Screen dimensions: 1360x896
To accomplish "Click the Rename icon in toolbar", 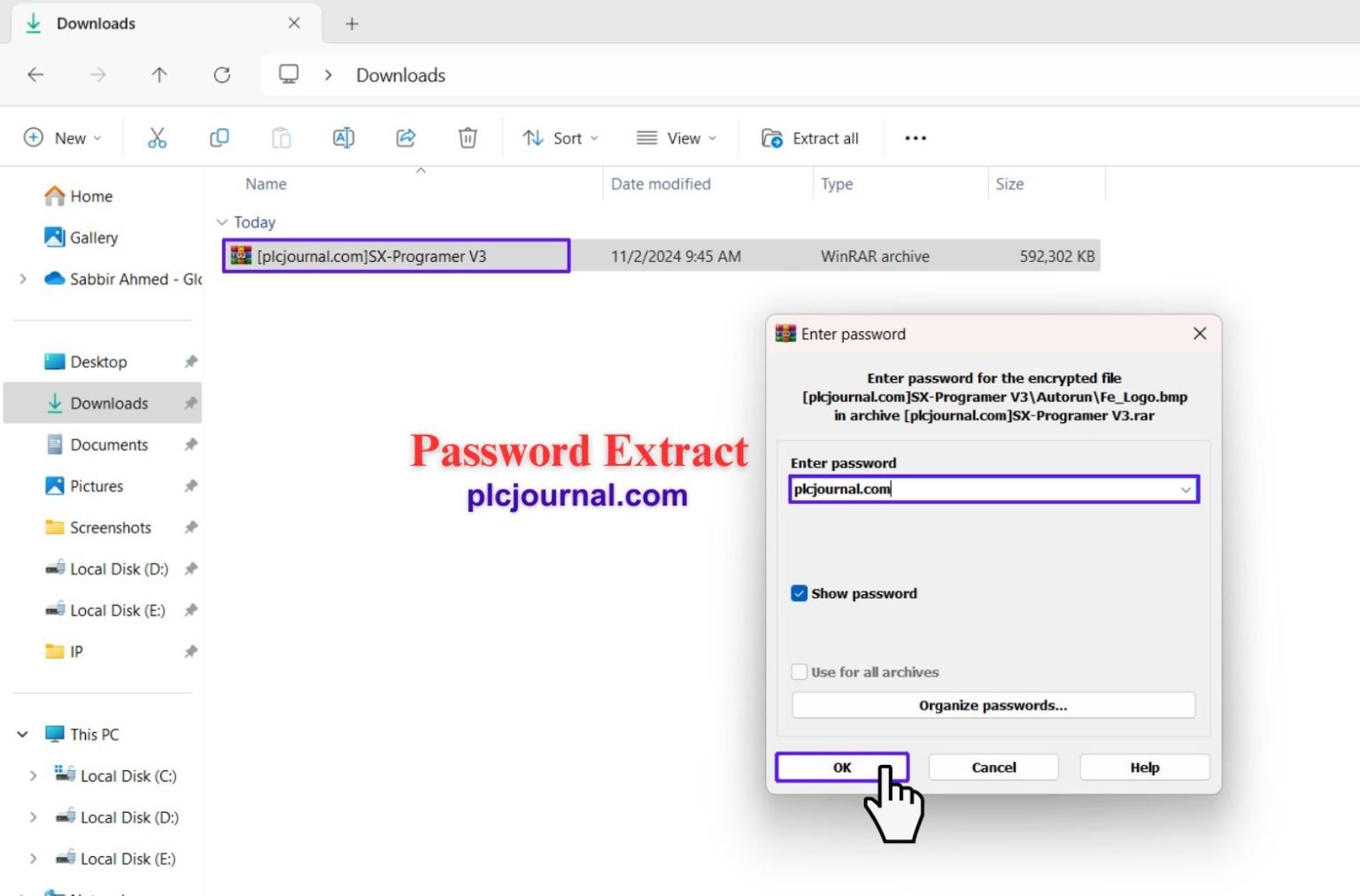I will [x=344, y=138].
